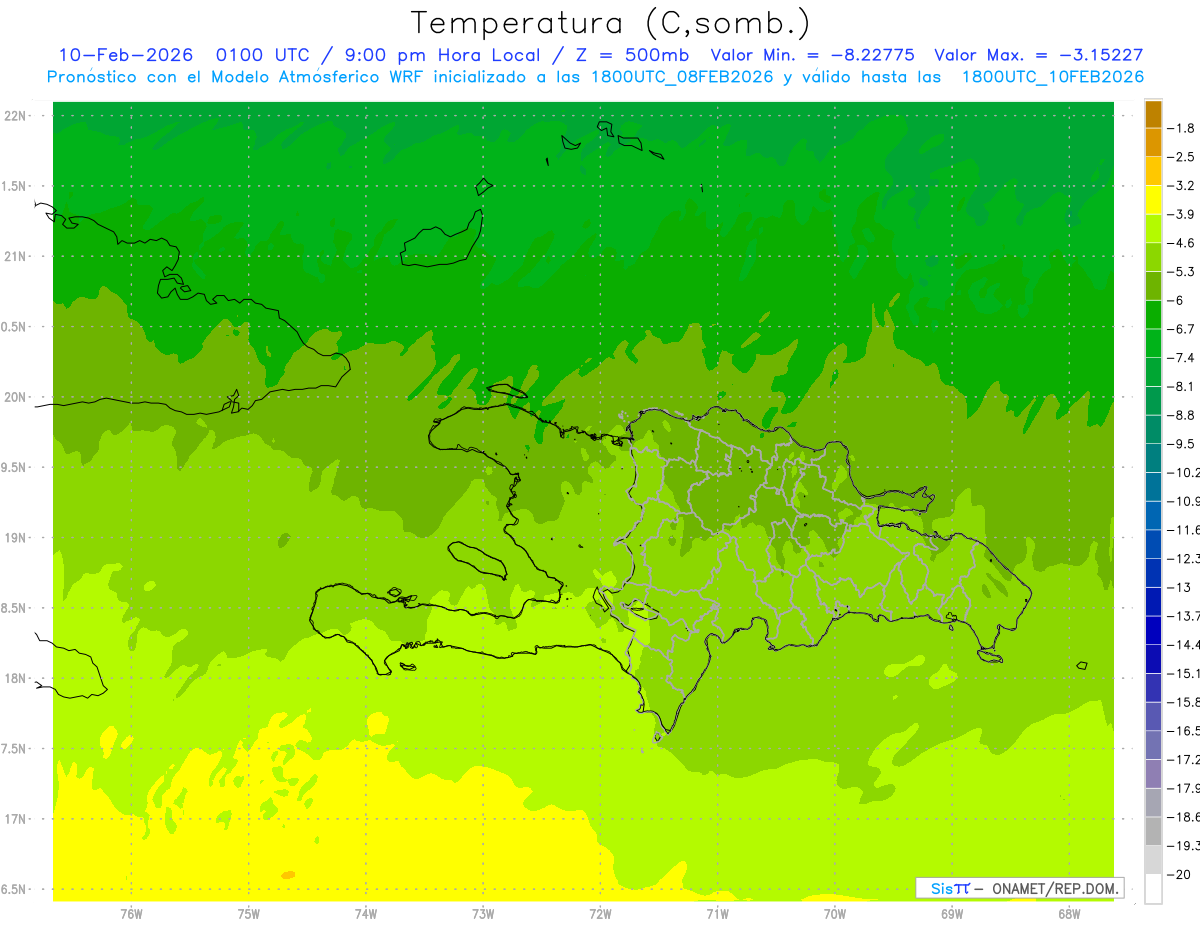
Task: Click the title 'Temperatura (C,somb.)'
Action: (610, 23)
